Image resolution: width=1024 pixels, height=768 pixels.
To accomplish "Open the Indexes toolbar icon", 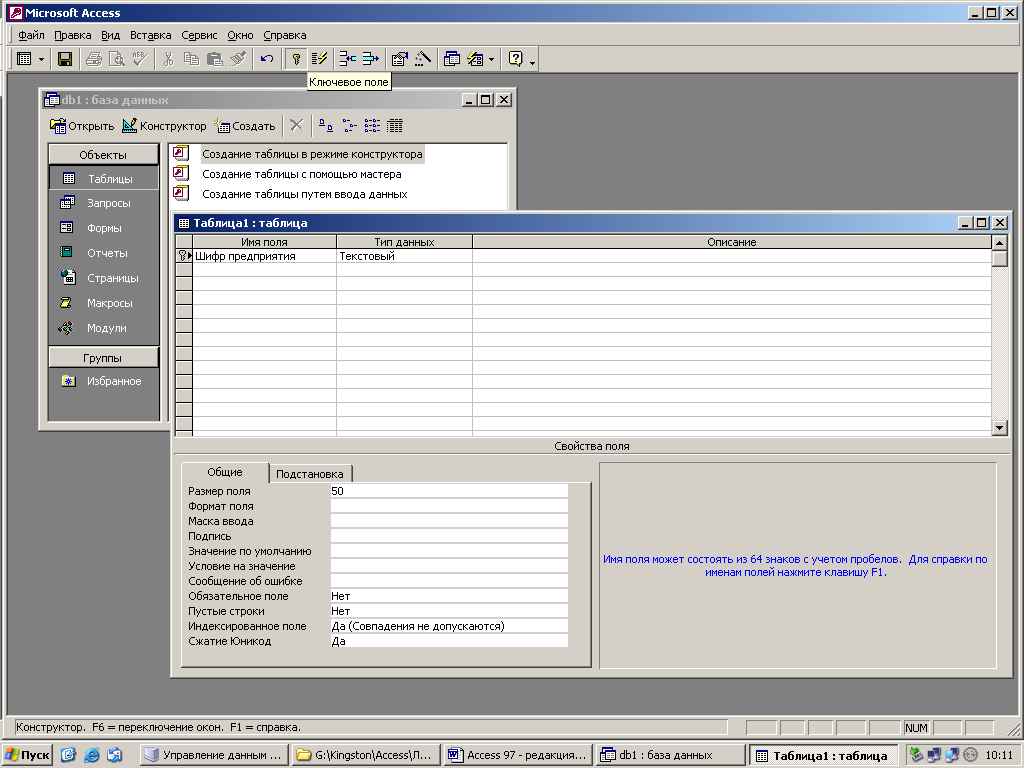I will 319,59.
